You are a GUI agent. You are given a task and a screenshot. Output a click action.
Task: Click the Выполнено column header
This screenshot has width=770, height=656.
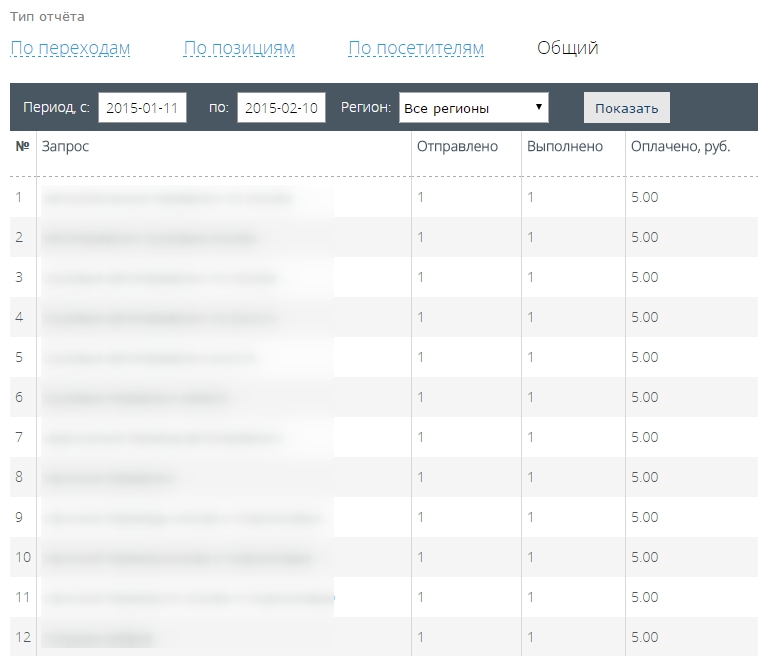pyautogui.click(x=565, y=147)
